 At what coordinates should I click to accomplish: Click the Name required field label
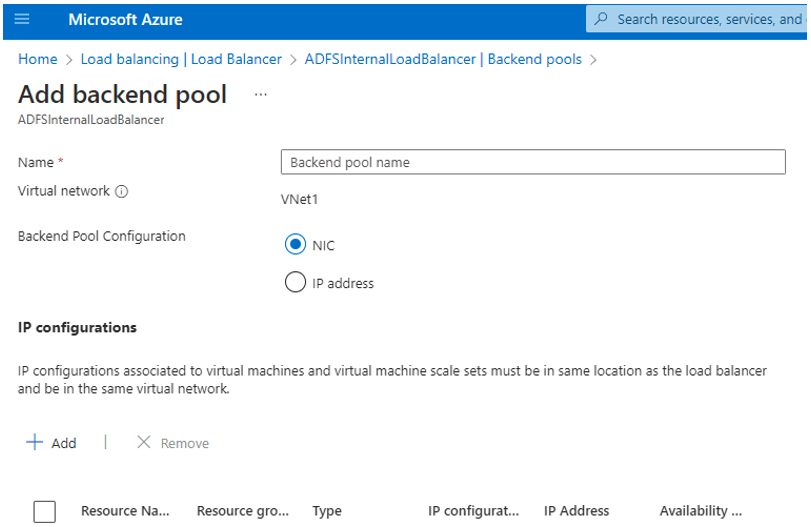[40, 162]
